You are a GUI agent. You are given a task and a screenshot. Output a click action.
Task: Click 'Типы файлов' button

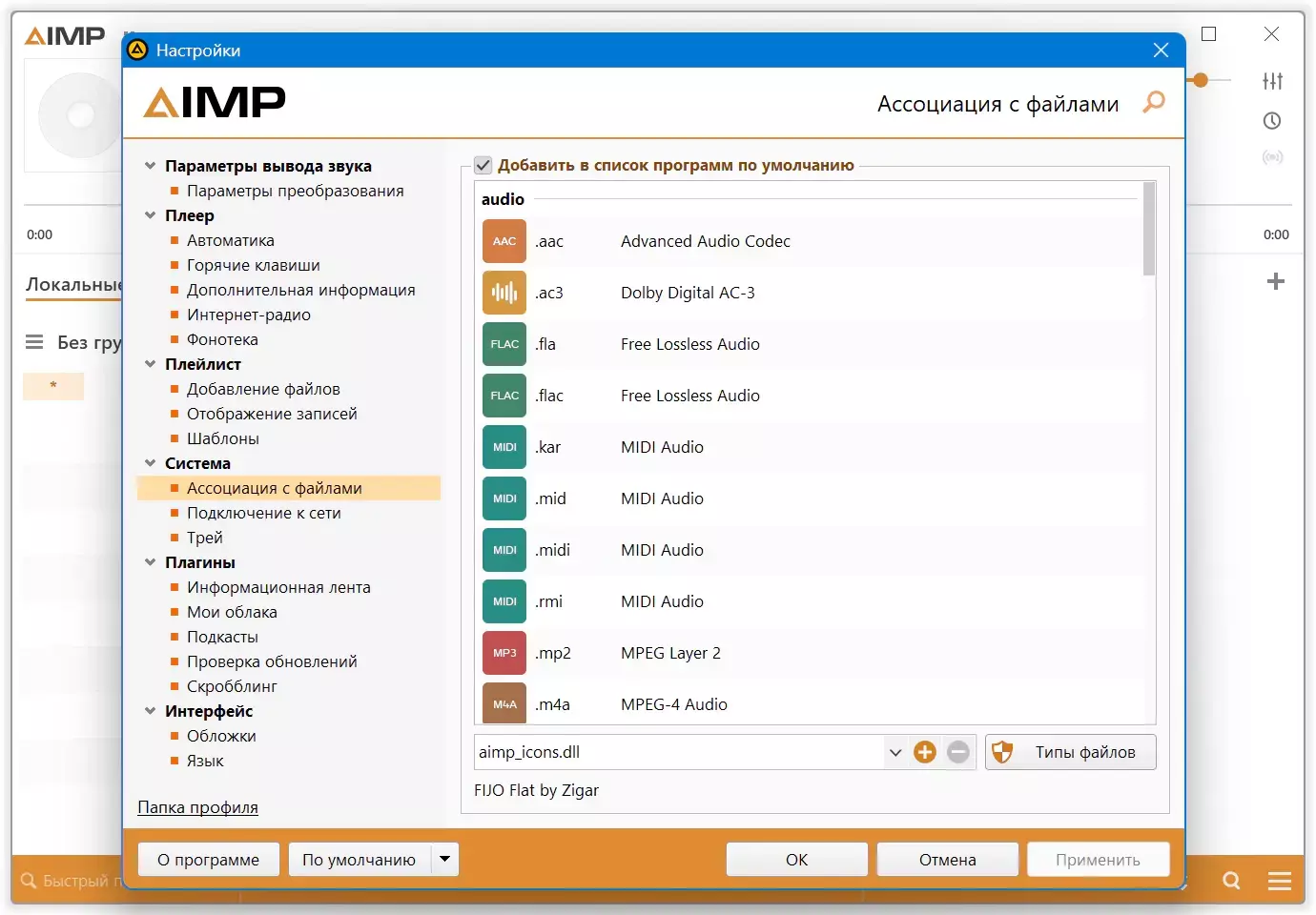pos(1071,752)
